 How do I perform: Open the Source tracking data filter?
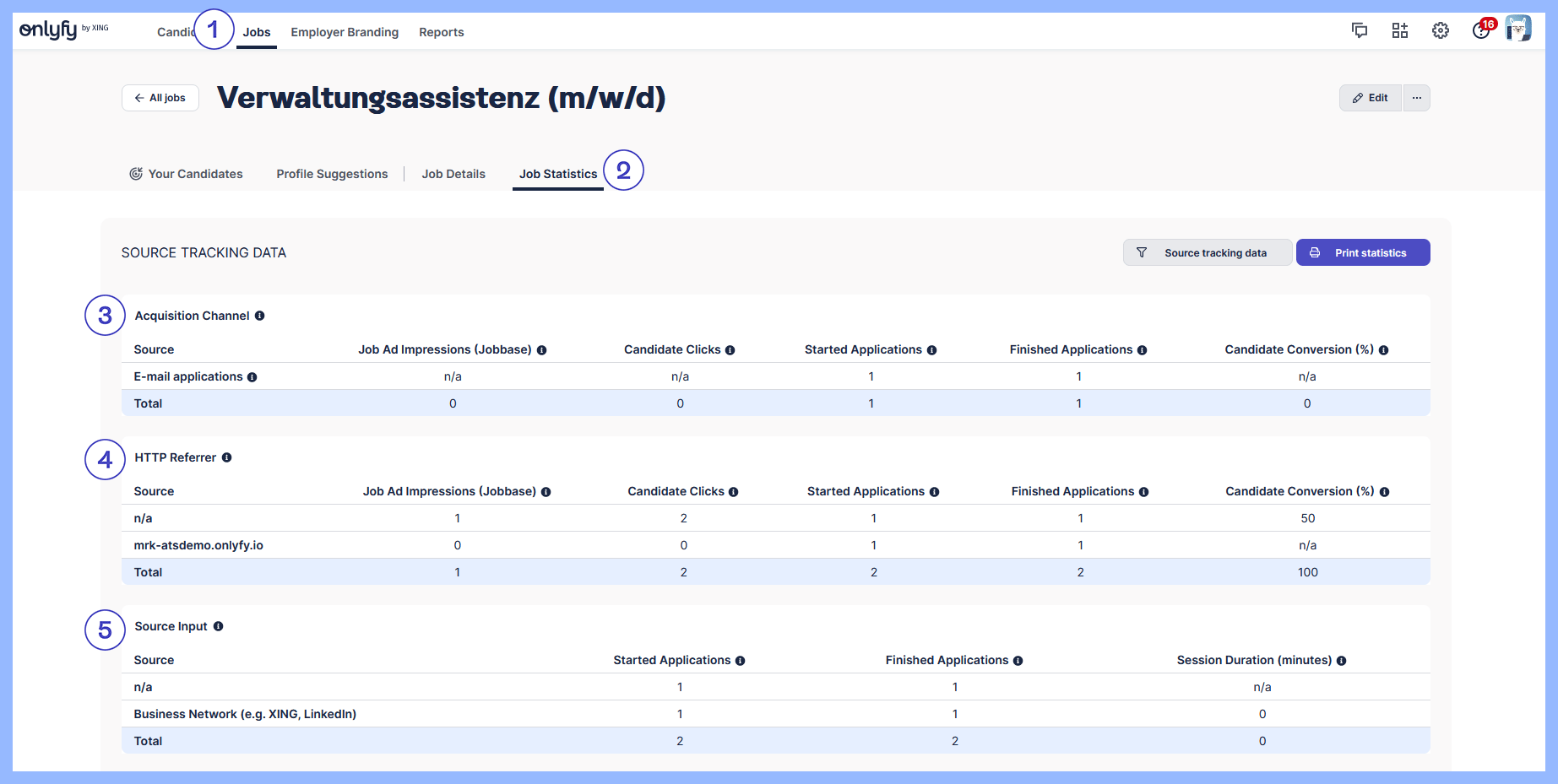coord(1207,252)
